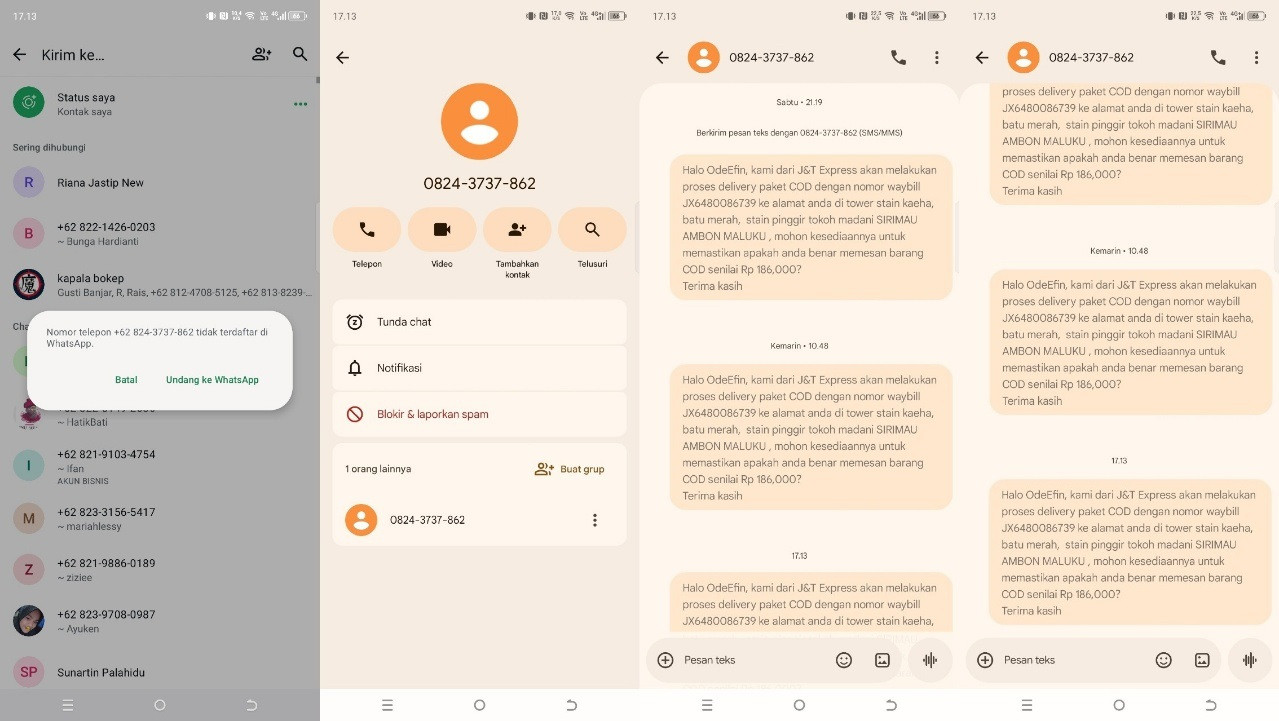Select kapala bokep group
This screenshot has height=721, width=1279.
pos(160,284)
